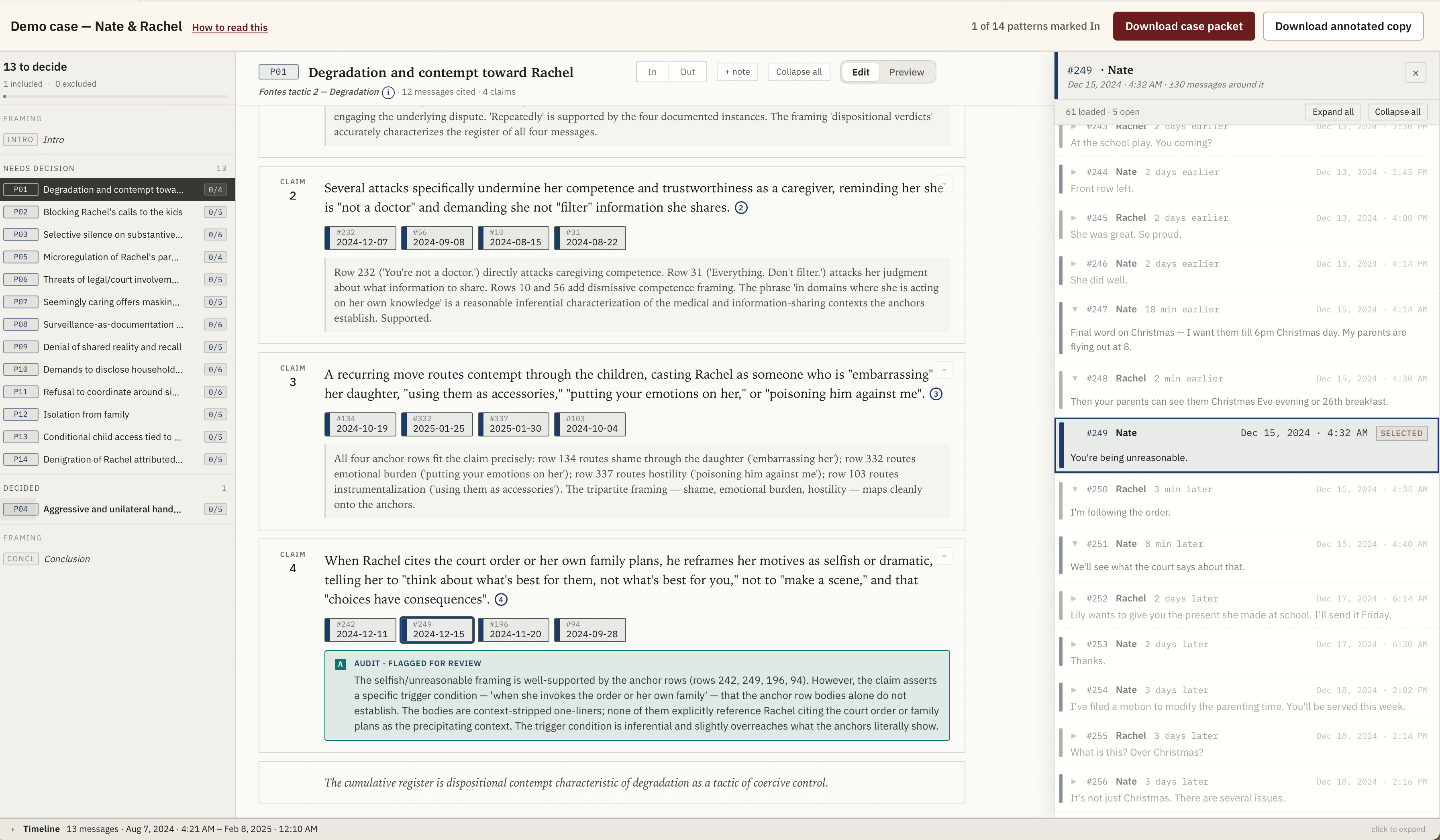Click the P01 pattern ID badge in header

(278, 72)
